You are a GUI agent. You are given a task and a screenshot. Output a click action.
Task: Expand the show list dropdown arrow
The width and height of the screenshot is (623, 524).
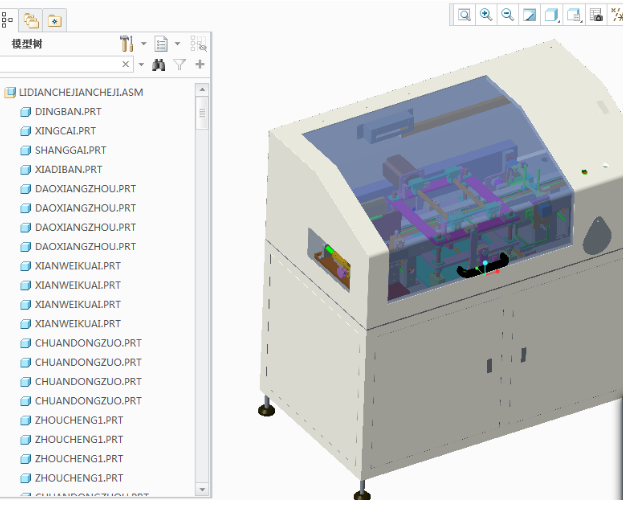coord(178,44)
